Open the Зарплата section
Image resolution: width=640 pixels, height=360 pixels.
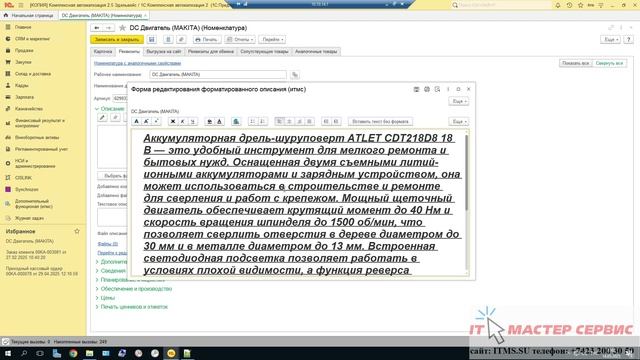tap(24, 97)
